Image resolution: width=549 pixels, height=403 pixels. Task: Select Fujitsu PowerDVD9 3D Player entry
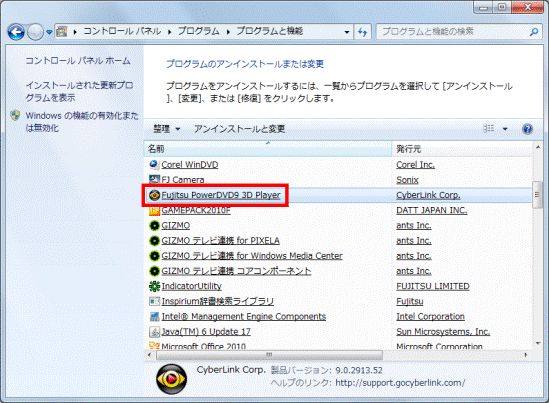point(221,195)
